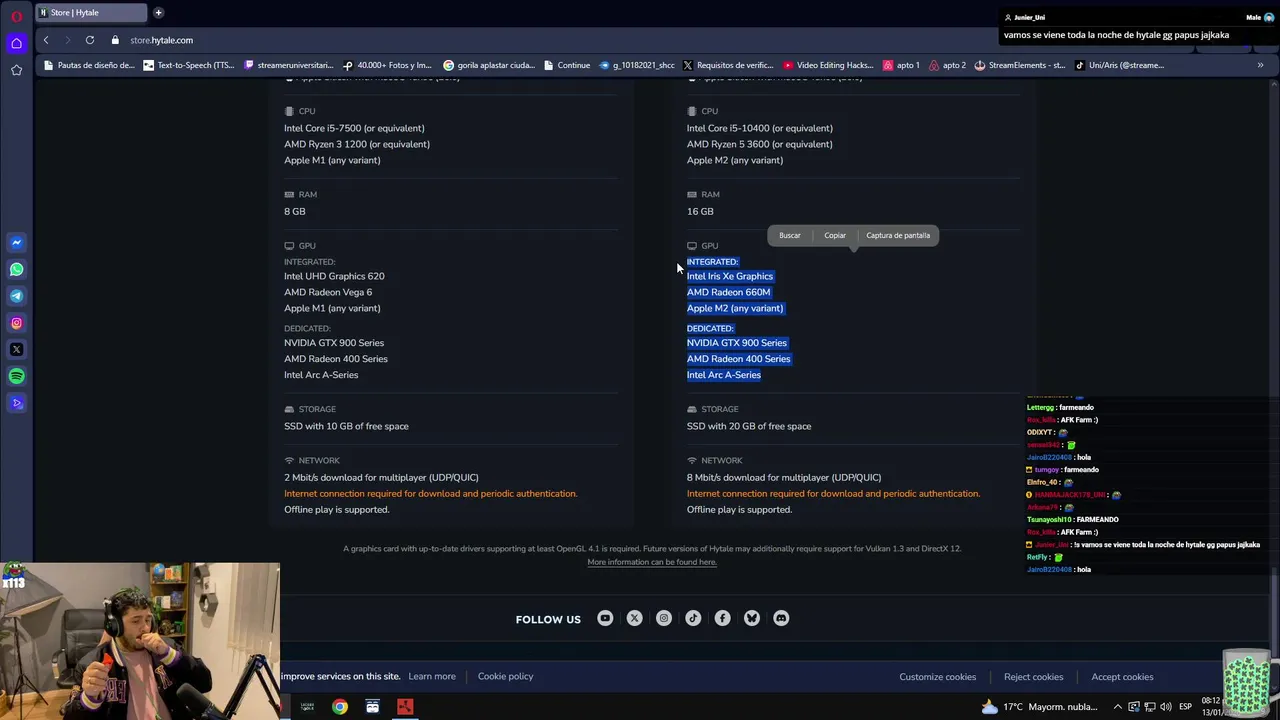Open the 'apto 1' bookmark

[901, 65]
